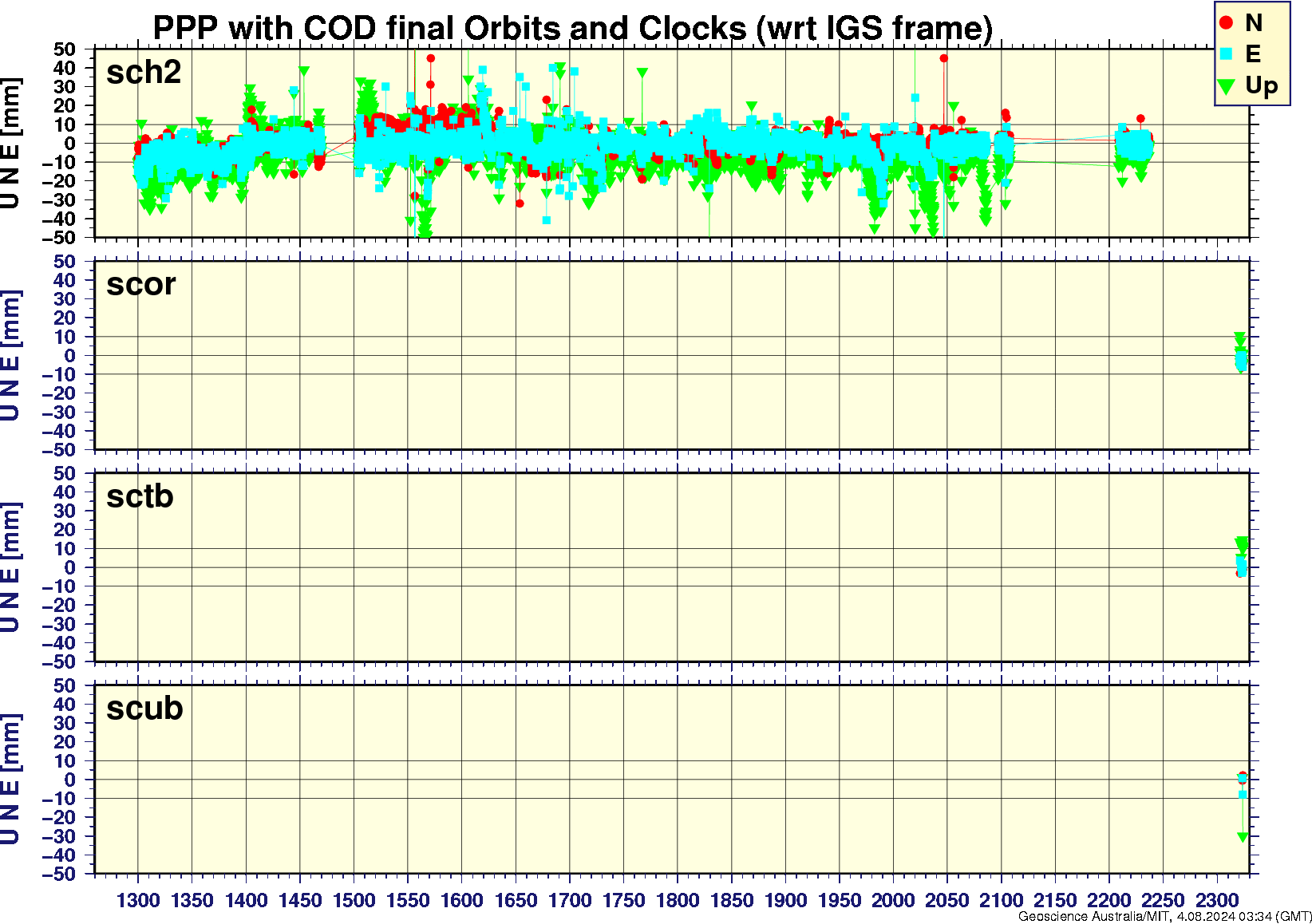
Task: Click the 1950 x-axis tick label
Action: (840, 900)
